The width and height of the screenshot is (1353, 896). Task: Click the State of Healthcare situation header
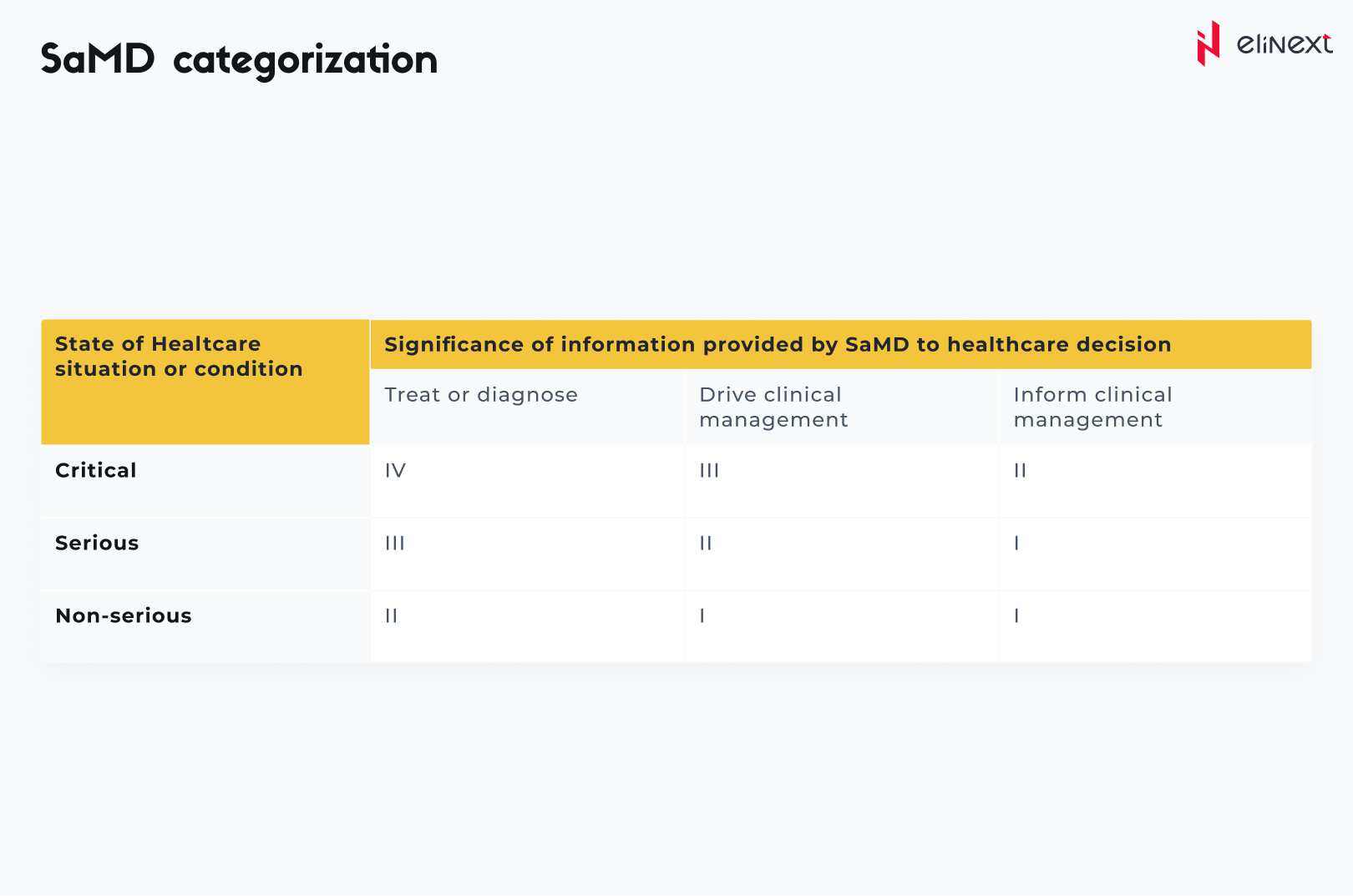[x=179, y=357]
